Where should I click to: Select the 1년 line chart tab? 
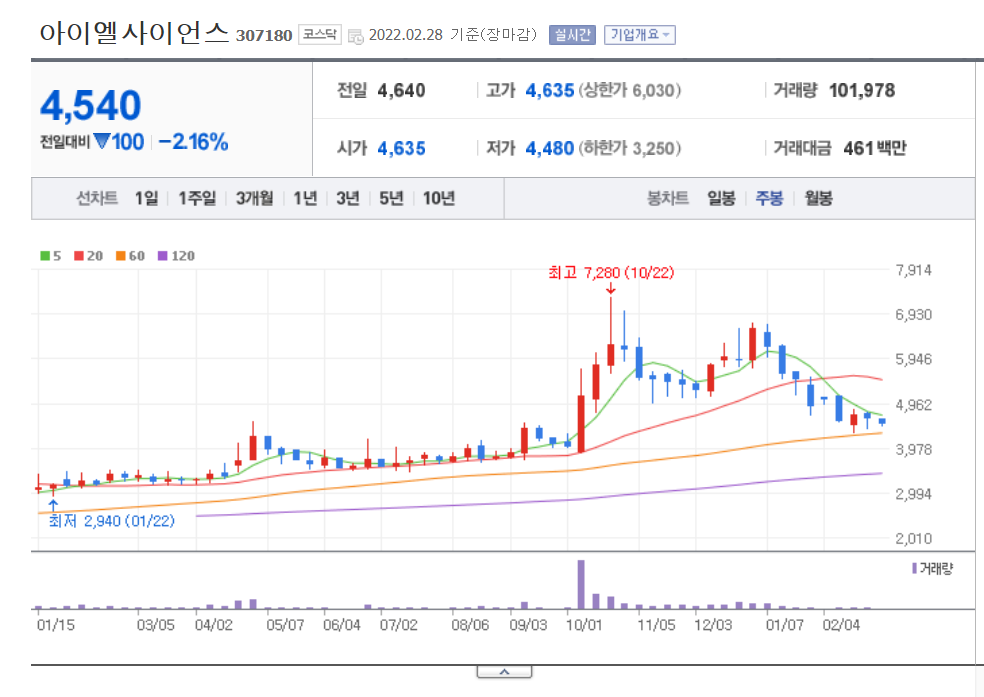[305, 198]
